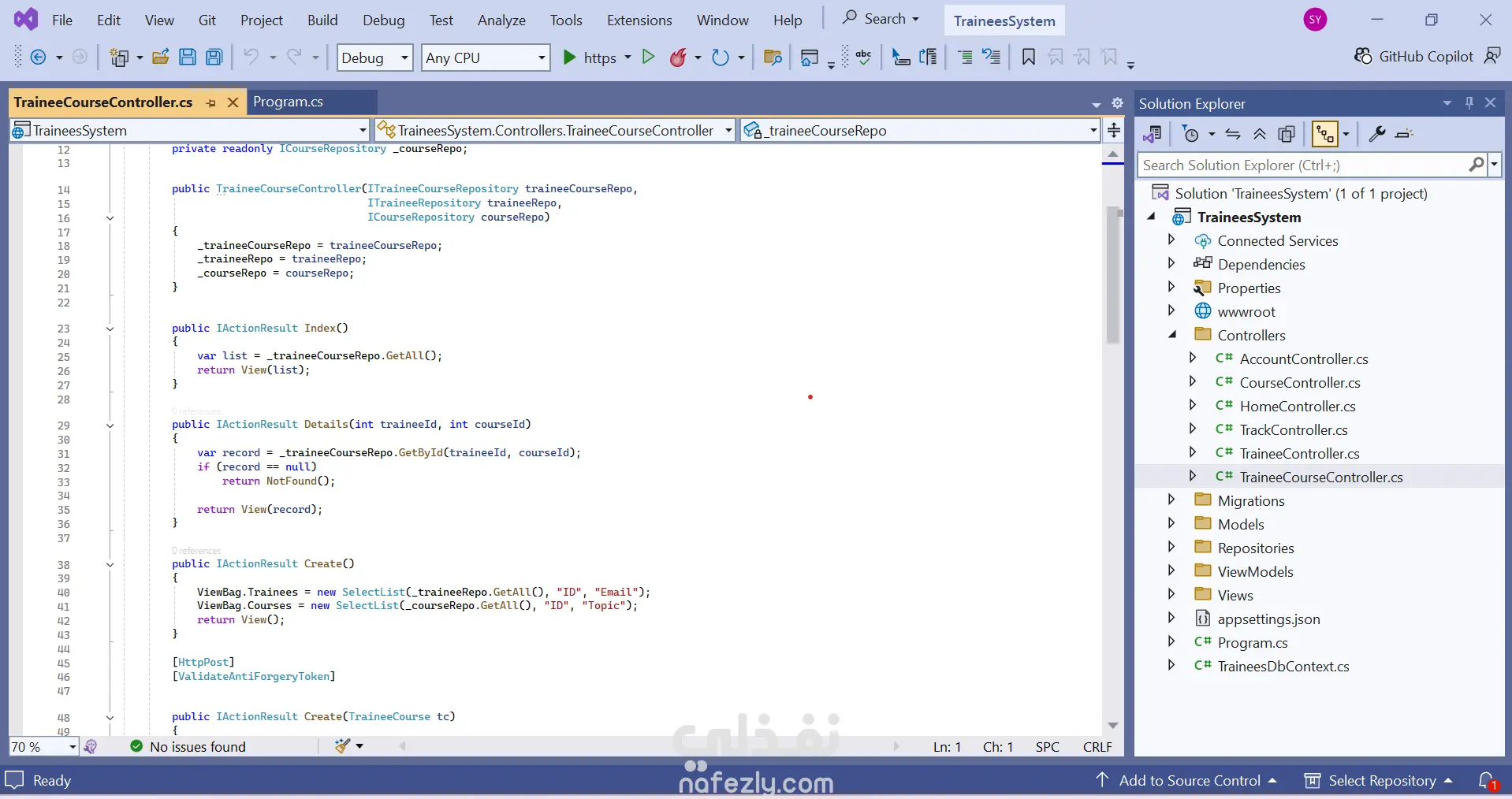Screen dimensions: 1512x799
Task: Click Select Repository in status bar
Action: coord(1379,781)
